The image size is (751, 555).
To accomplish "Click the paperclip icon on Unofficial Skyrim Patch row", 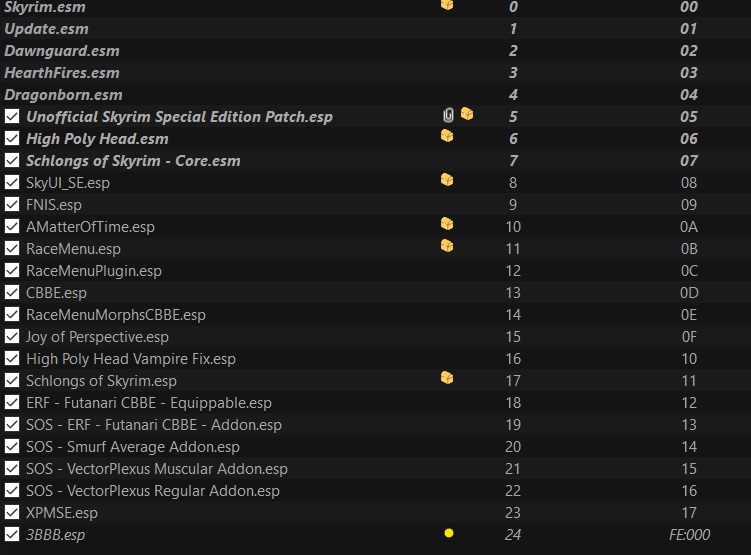I will point(448,115).
